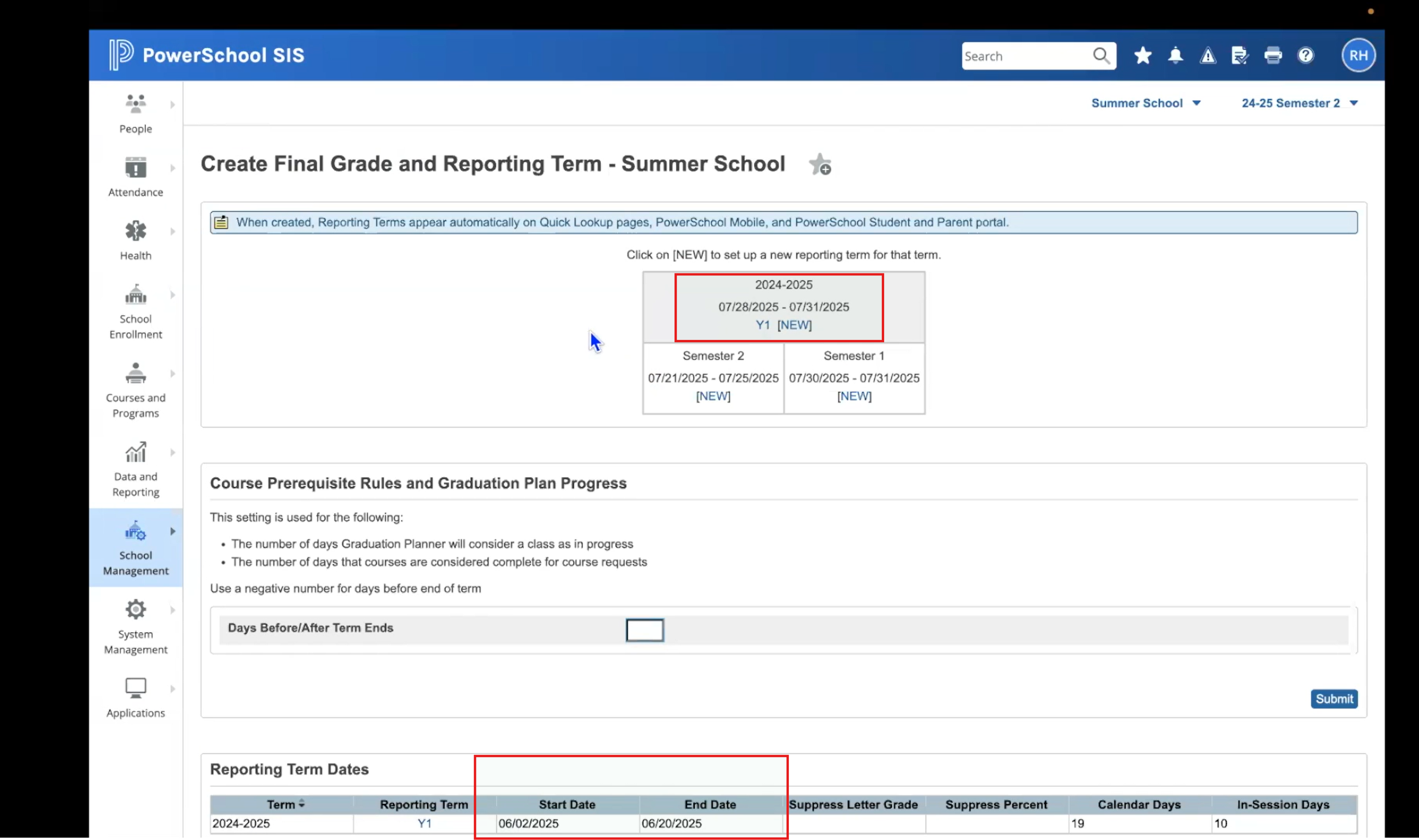Viewport: 1419px width, 840px height.
Task: Open the notifications bell icon
Action: (1175, 55)
